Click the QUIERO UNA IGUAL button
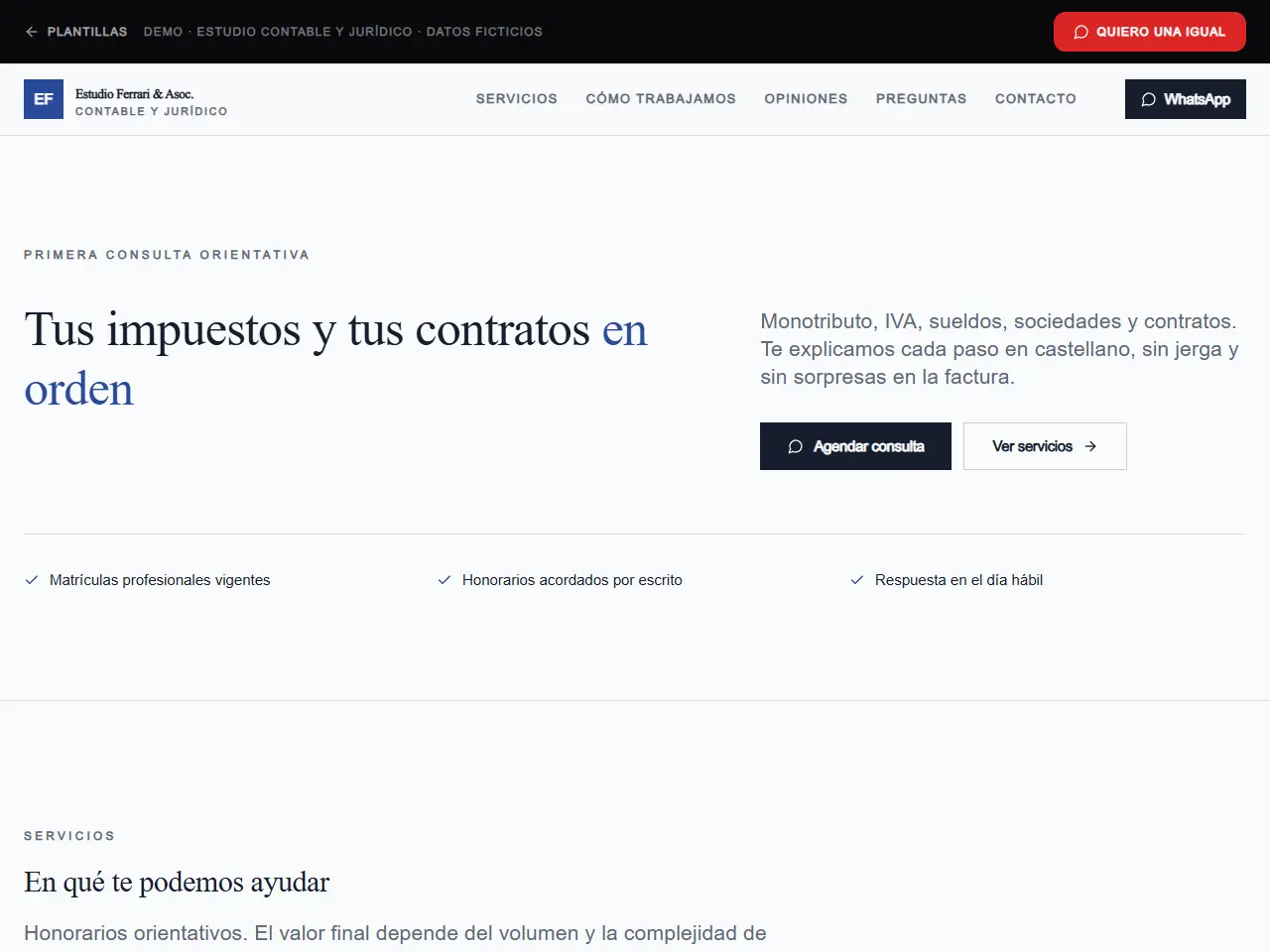 (1150, 32)
